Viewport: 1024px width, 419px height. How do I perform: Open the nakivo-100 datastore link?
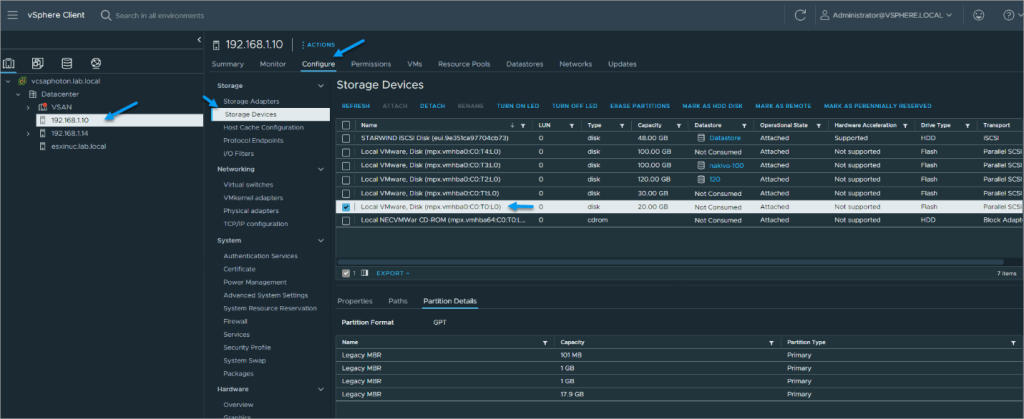[726, 165]
